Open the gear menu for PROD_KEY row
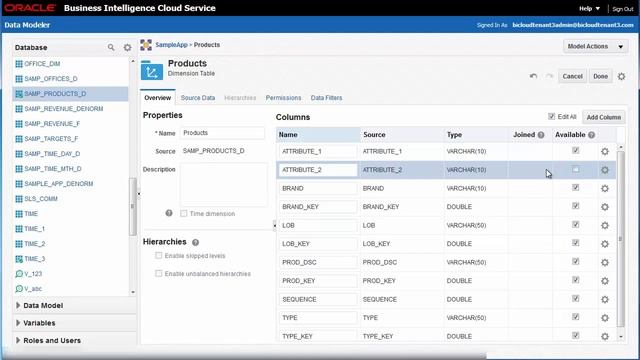The image size is (640, 360). [605, 281]
